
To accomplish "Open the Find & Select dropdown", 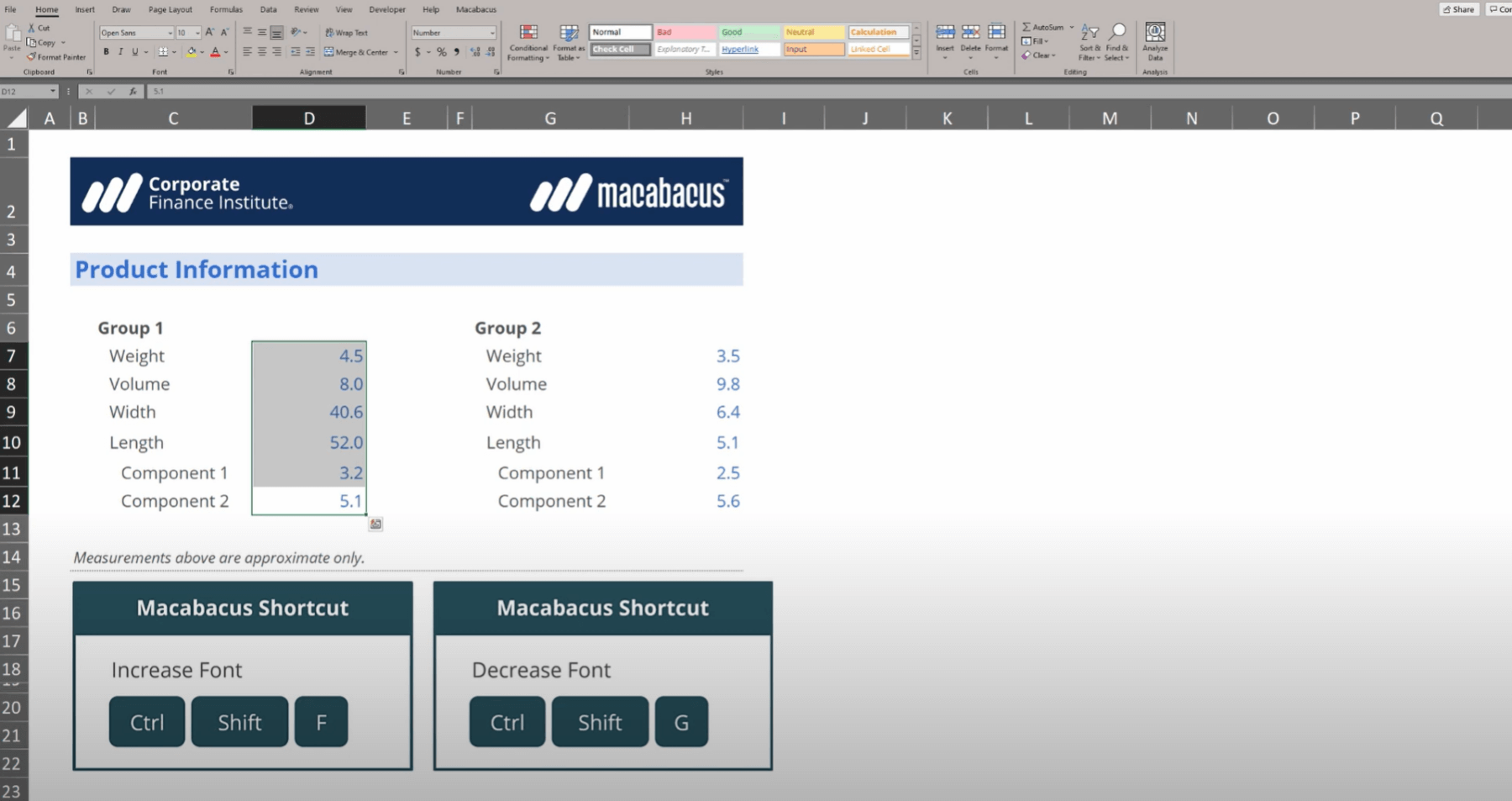I will tap(1116, 43).
